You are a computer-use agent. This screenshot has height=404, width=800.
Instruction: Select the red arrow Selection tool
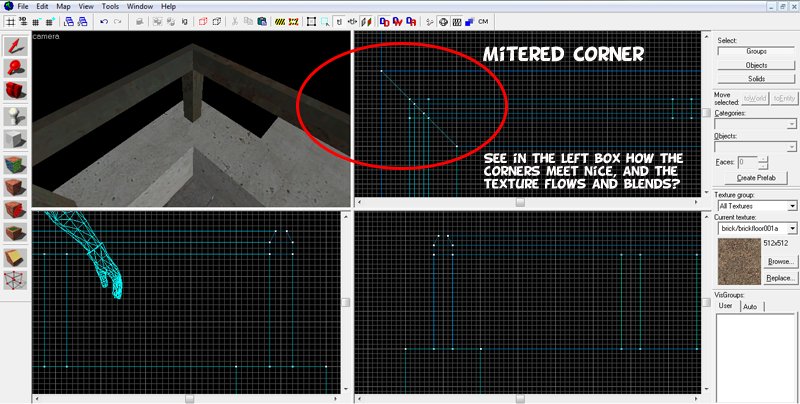coord(15,46)
